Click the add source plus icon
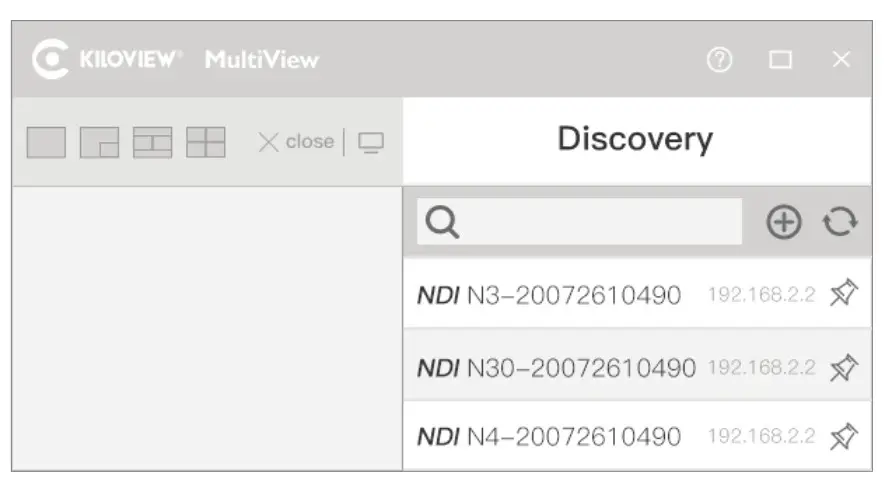This screenshot has width=894, height=493. 784,222
